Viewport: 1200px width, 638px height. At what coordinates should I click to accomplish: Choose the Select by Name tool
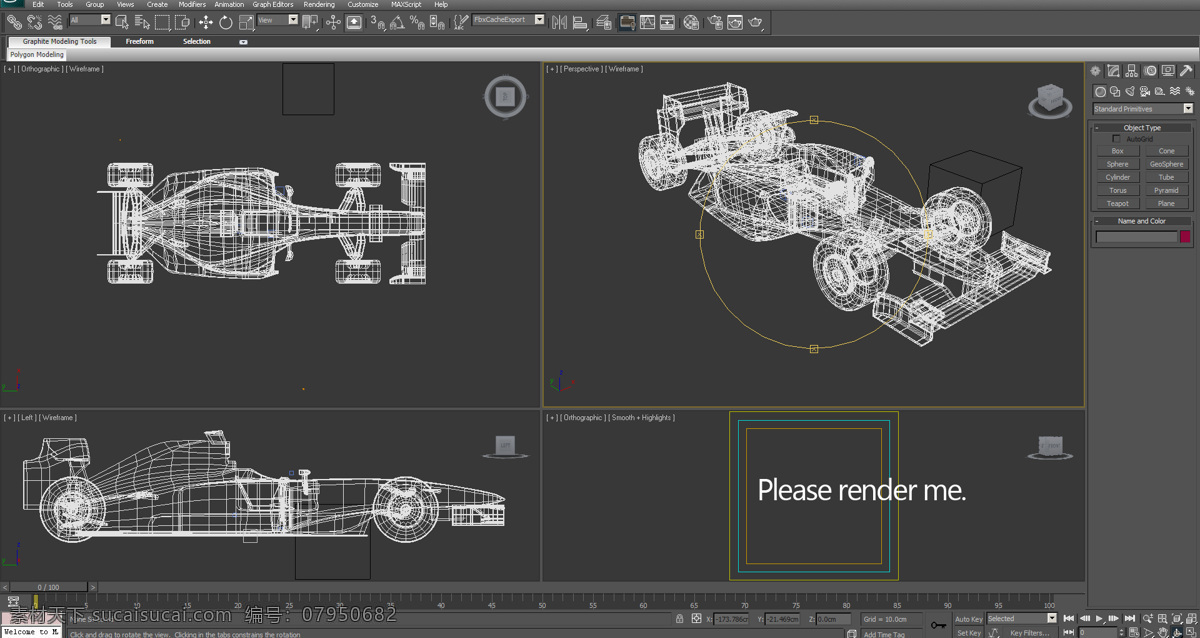point(141,21)
